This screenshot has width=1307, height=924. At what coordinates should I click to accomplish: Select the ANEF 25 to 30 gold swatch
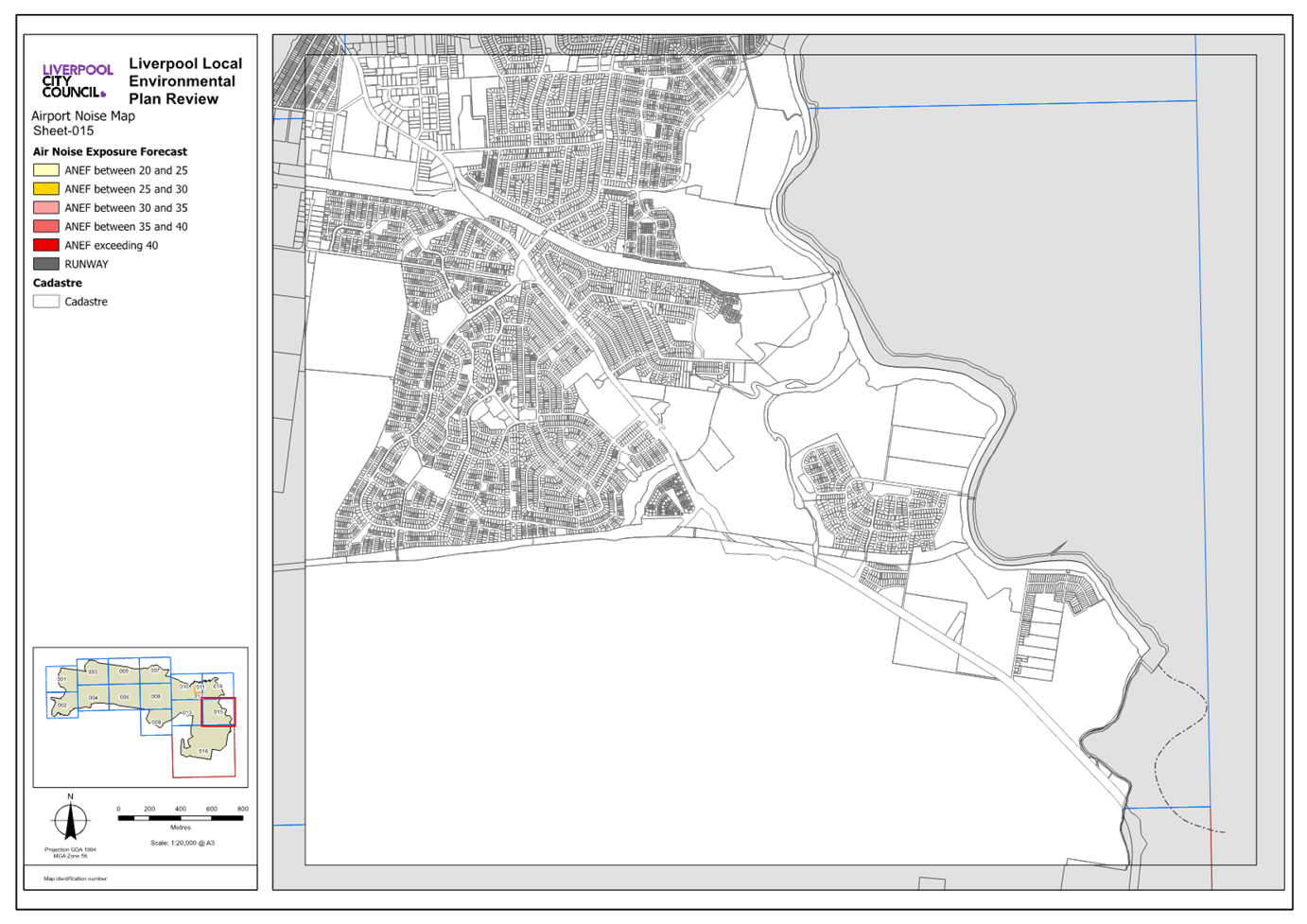pos(46,189)
